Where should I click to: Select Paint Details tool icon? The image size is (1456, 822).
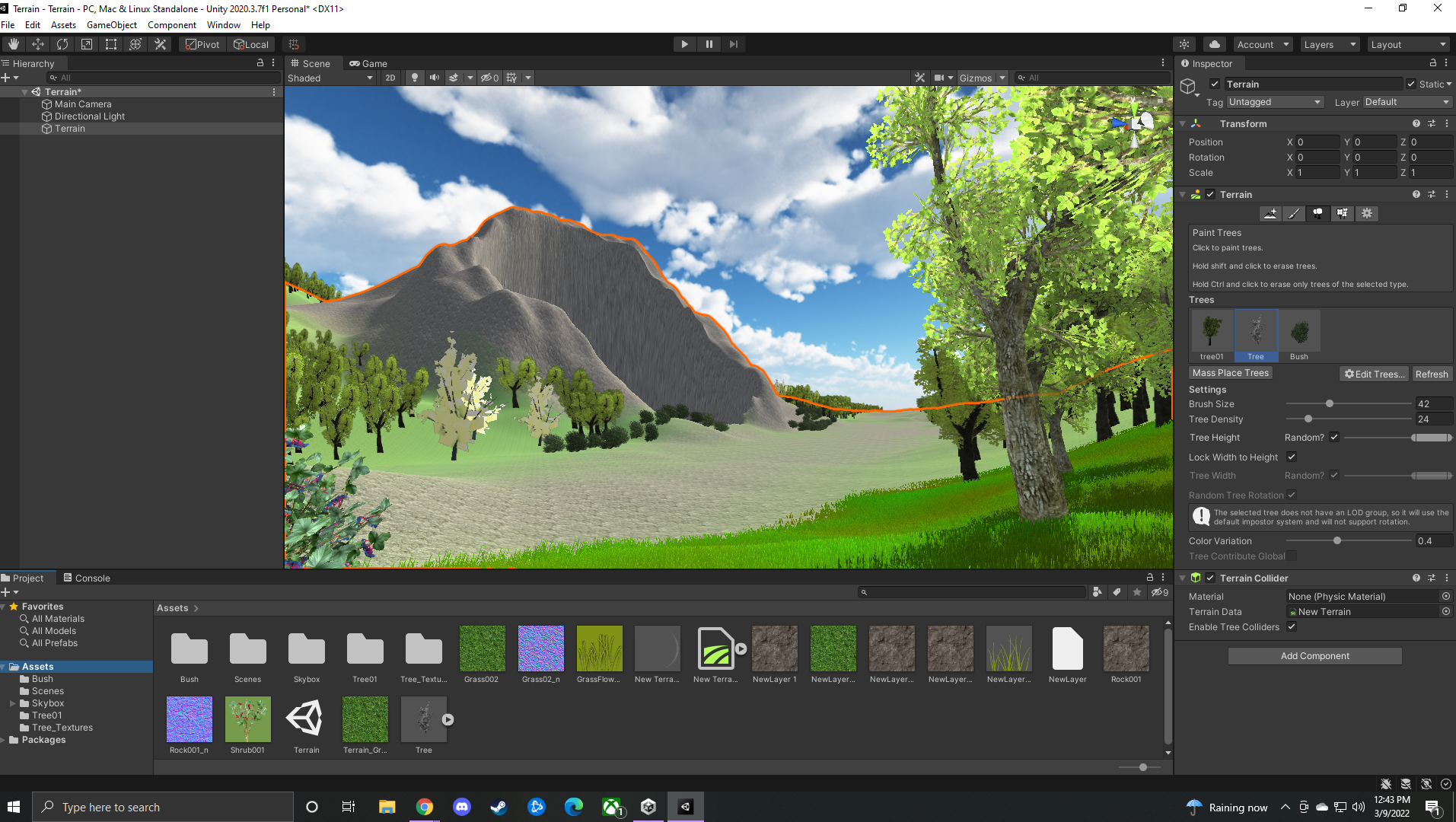pyautogui.click(x=1343, y=214)
